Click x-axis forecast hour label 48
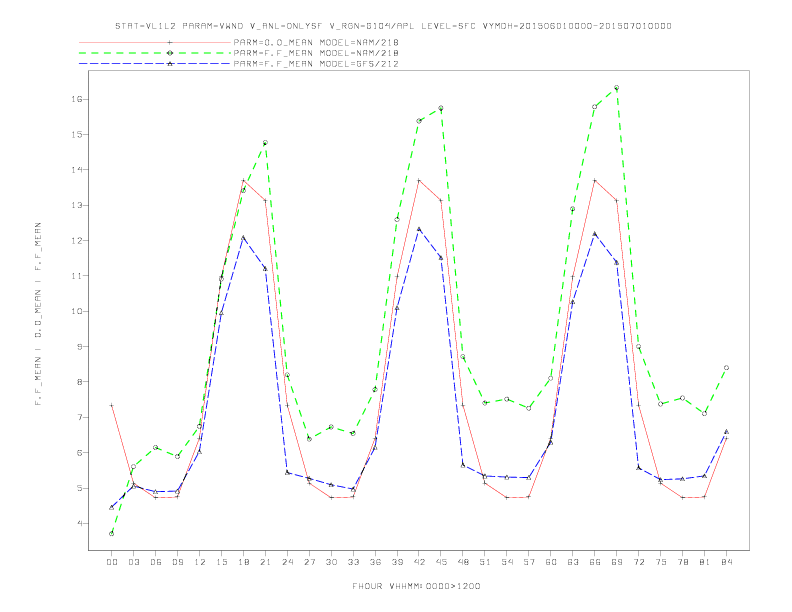This screenshot has width=792, height=612. [463, 562]
